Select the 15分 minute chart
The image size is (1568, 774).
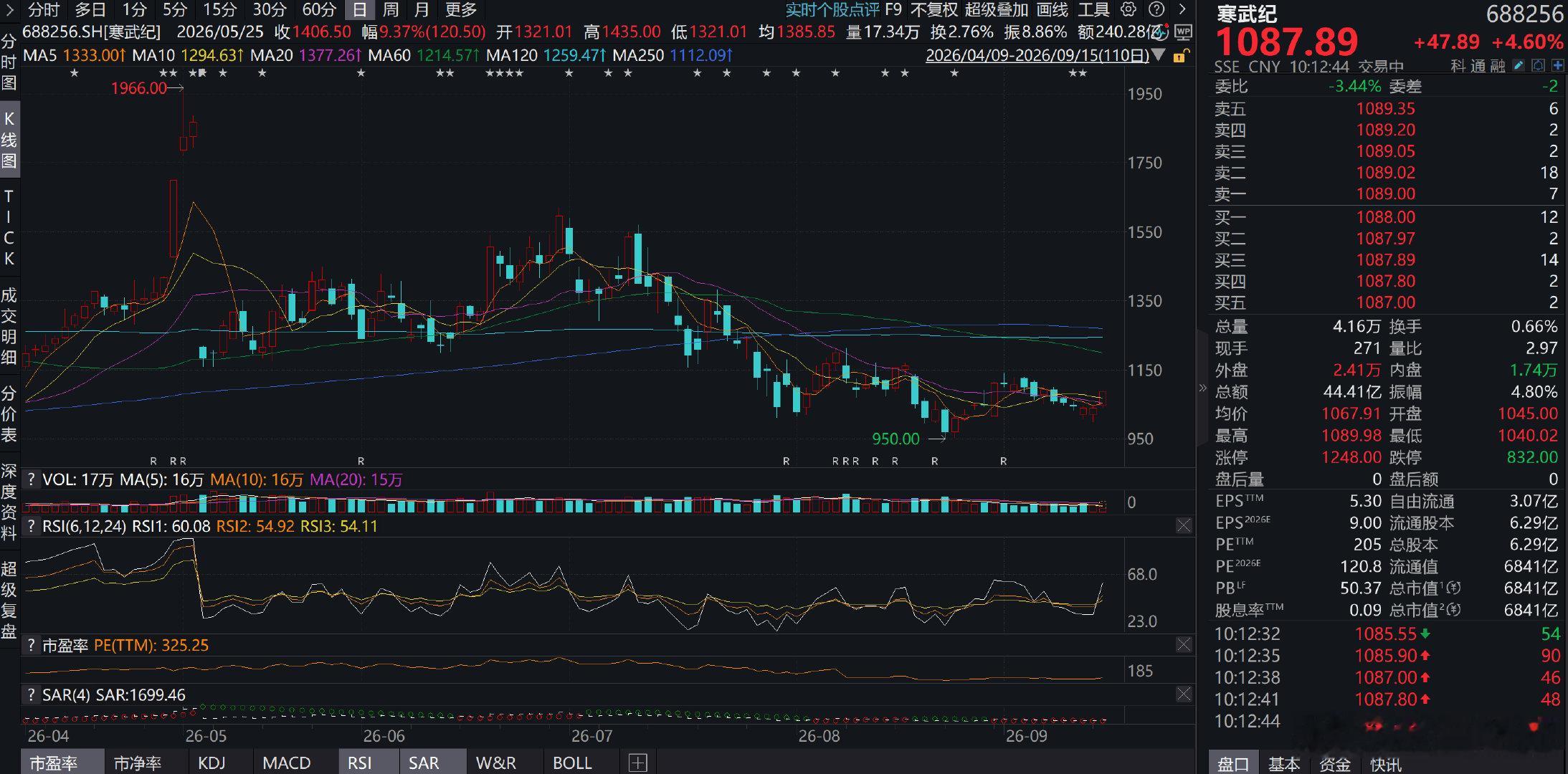(219, 10)
